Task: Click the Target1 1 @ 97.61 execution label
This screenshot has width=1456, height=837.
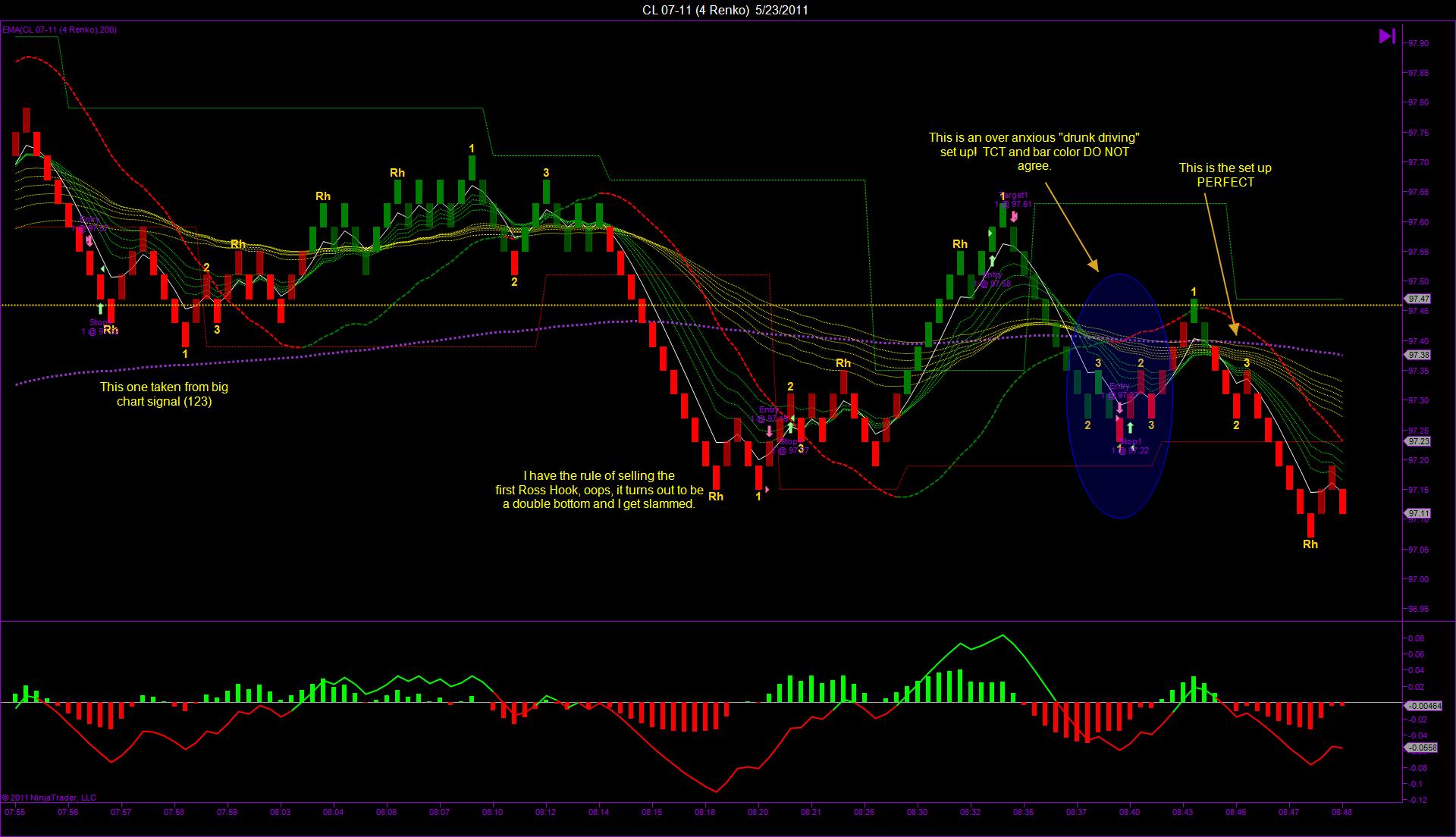Action: pyautogui.click(x=1013, y=199)
